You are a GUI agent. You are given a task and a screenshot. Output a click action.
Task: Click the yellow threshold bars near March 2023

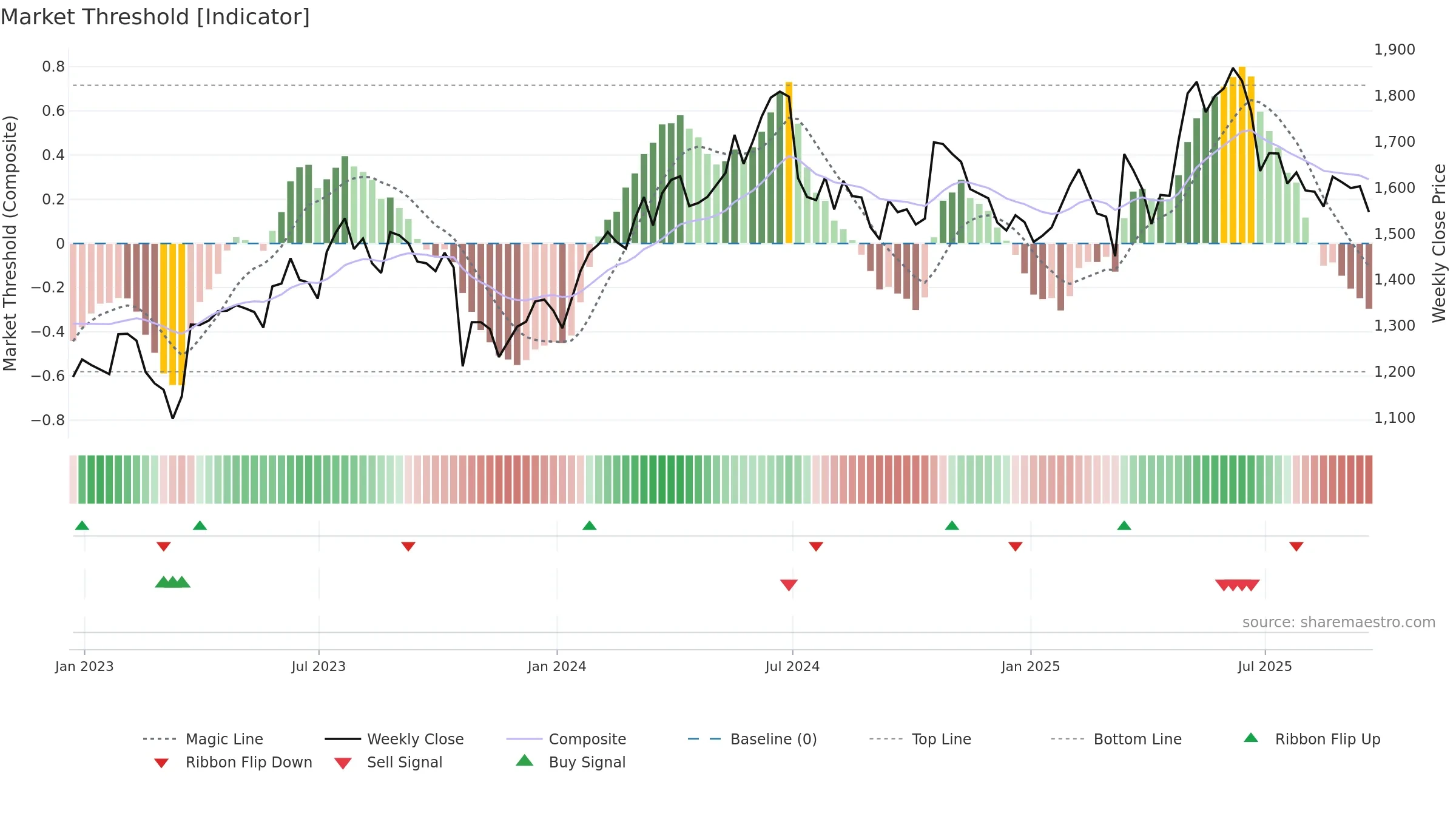coord(173,314)
